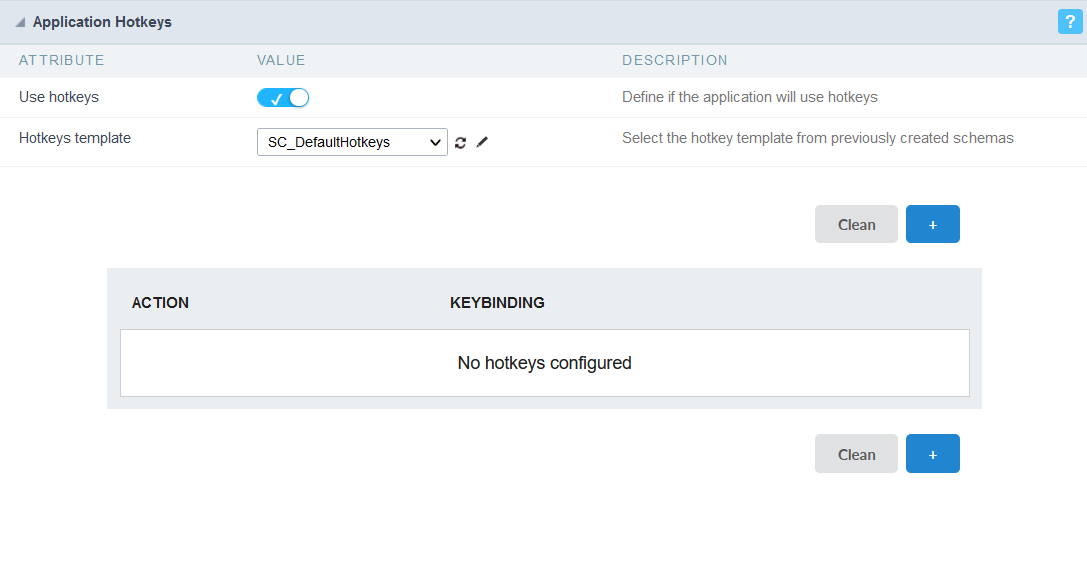
Task: Open the help question mark icon
Action: (x=1069, y=22)
